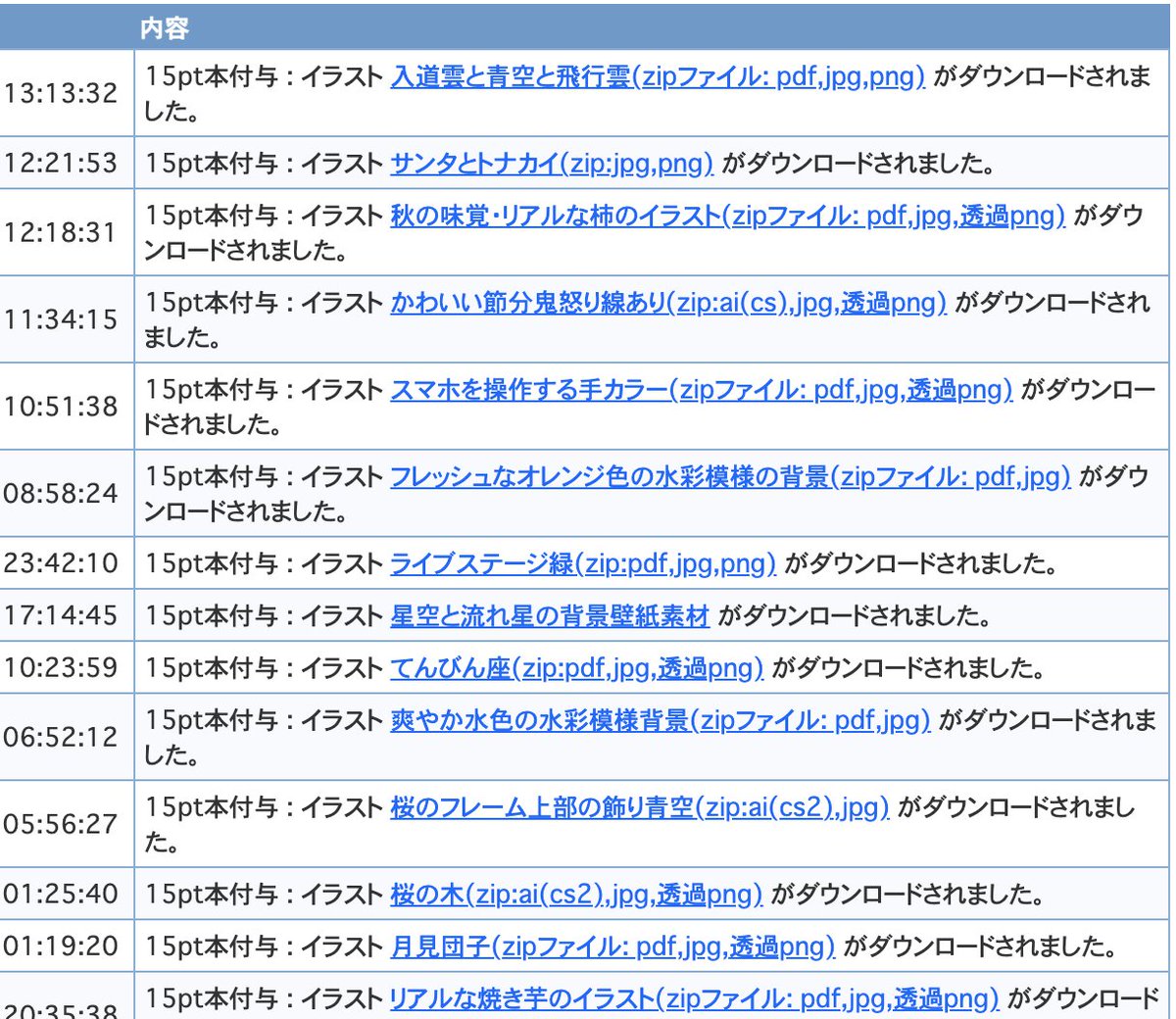Open the サンタとトナカイ download link

[x=554, y=164]
